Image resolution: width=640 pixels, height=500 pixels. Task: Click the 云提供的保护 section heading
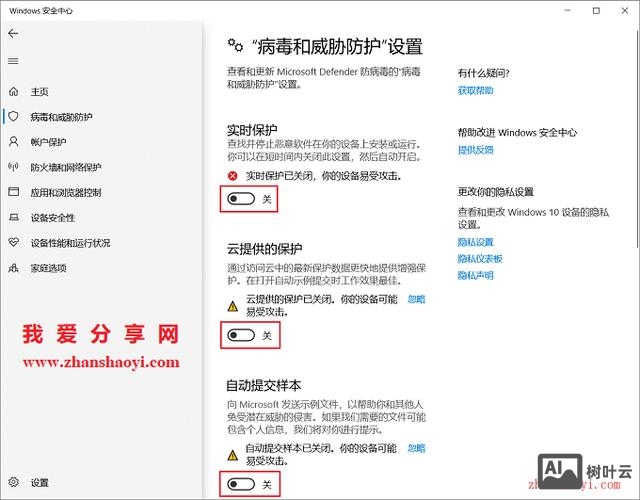[264, 249]
